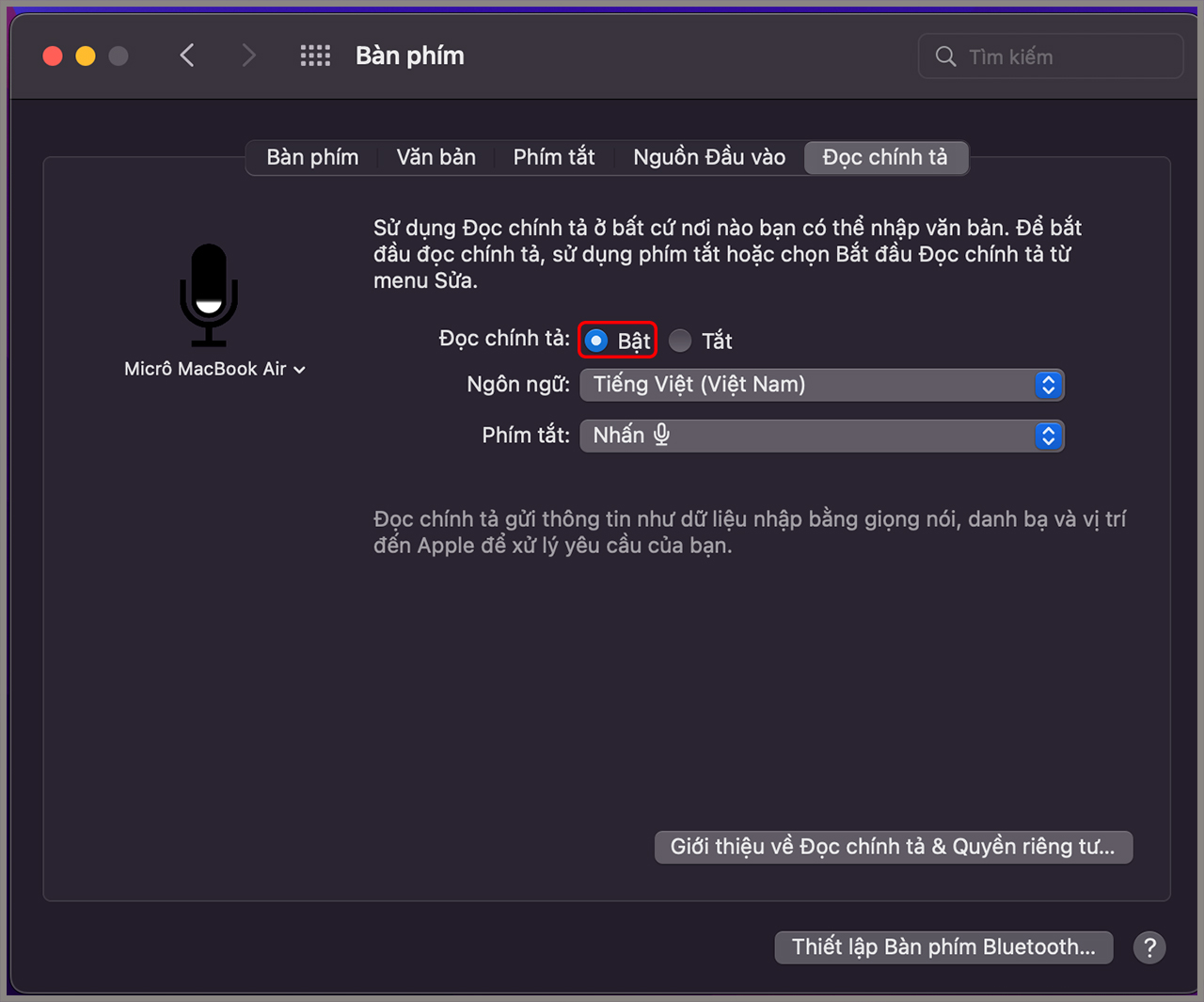Click the Bàn phím window title
Image resolution: width=1204 pixels, height=1002 pixels.
click(410, 56)
